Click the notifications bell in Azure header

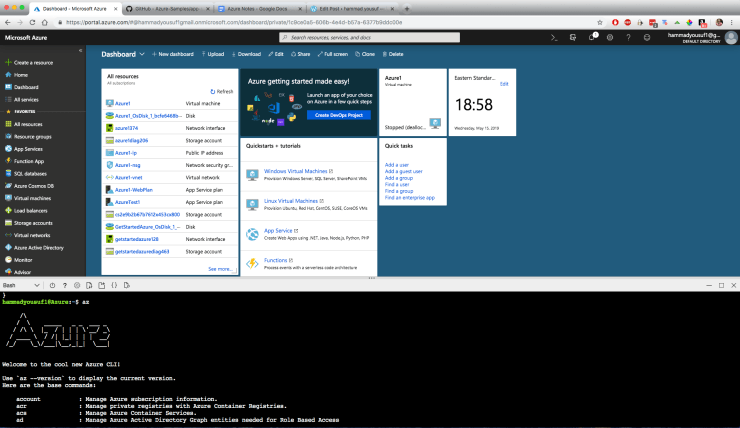click(x=593, y=37)
